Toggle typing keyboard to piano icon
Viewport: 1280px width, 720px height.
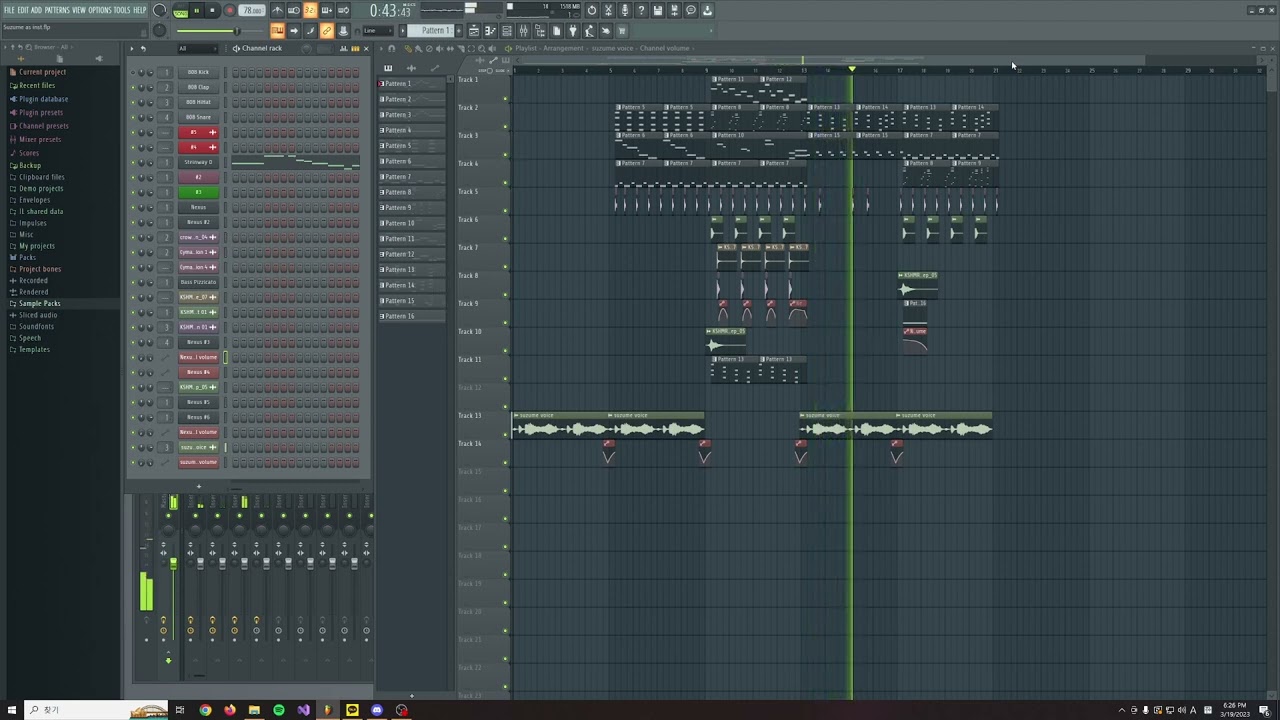coord(277,31)
